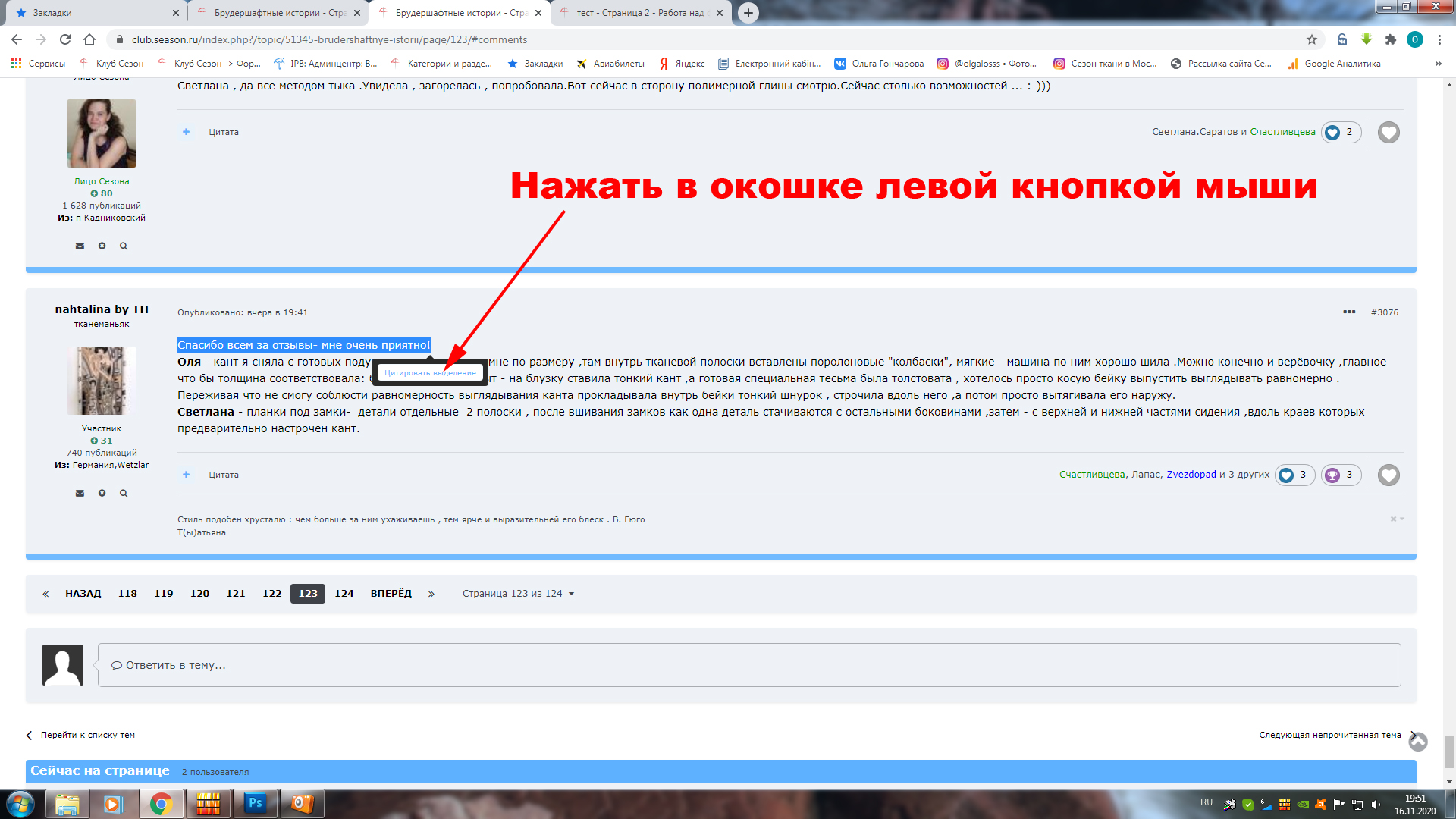Viewport: 1456px width, 819px height.
Task: Open Photoshop from the Windows taskbar
Action: coord(255,803)
